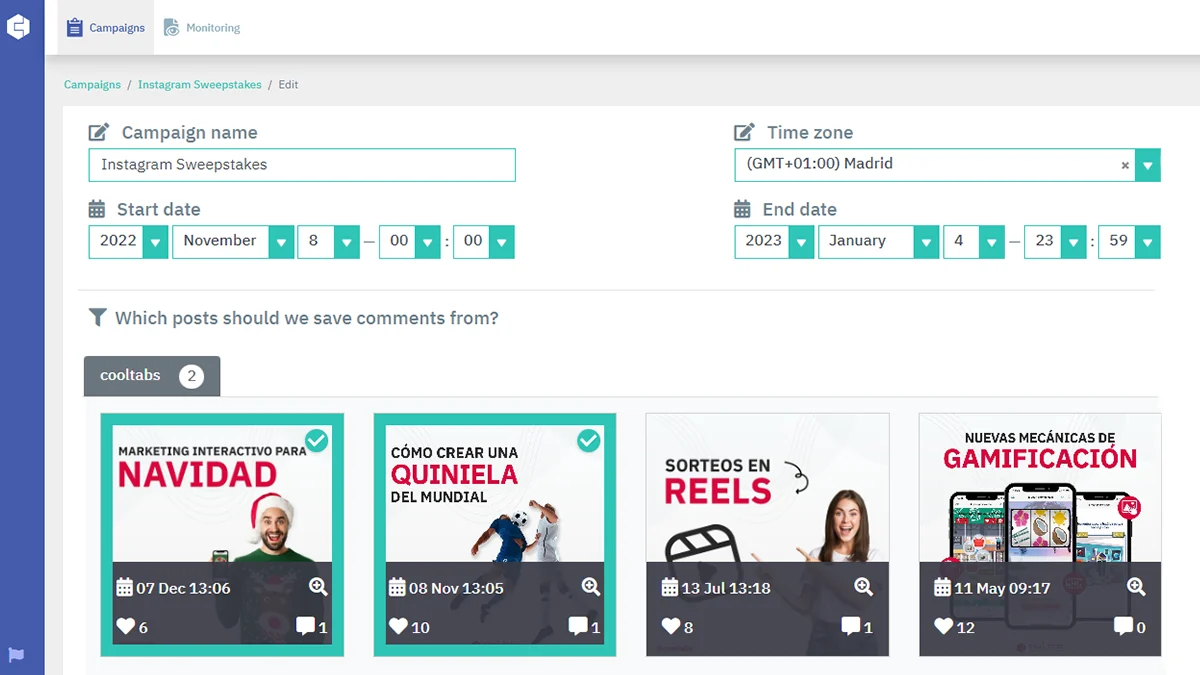Click the magnifier on the Gamificación post
The width and height of the screenshot is (1200, 675).
[1136, 587]
